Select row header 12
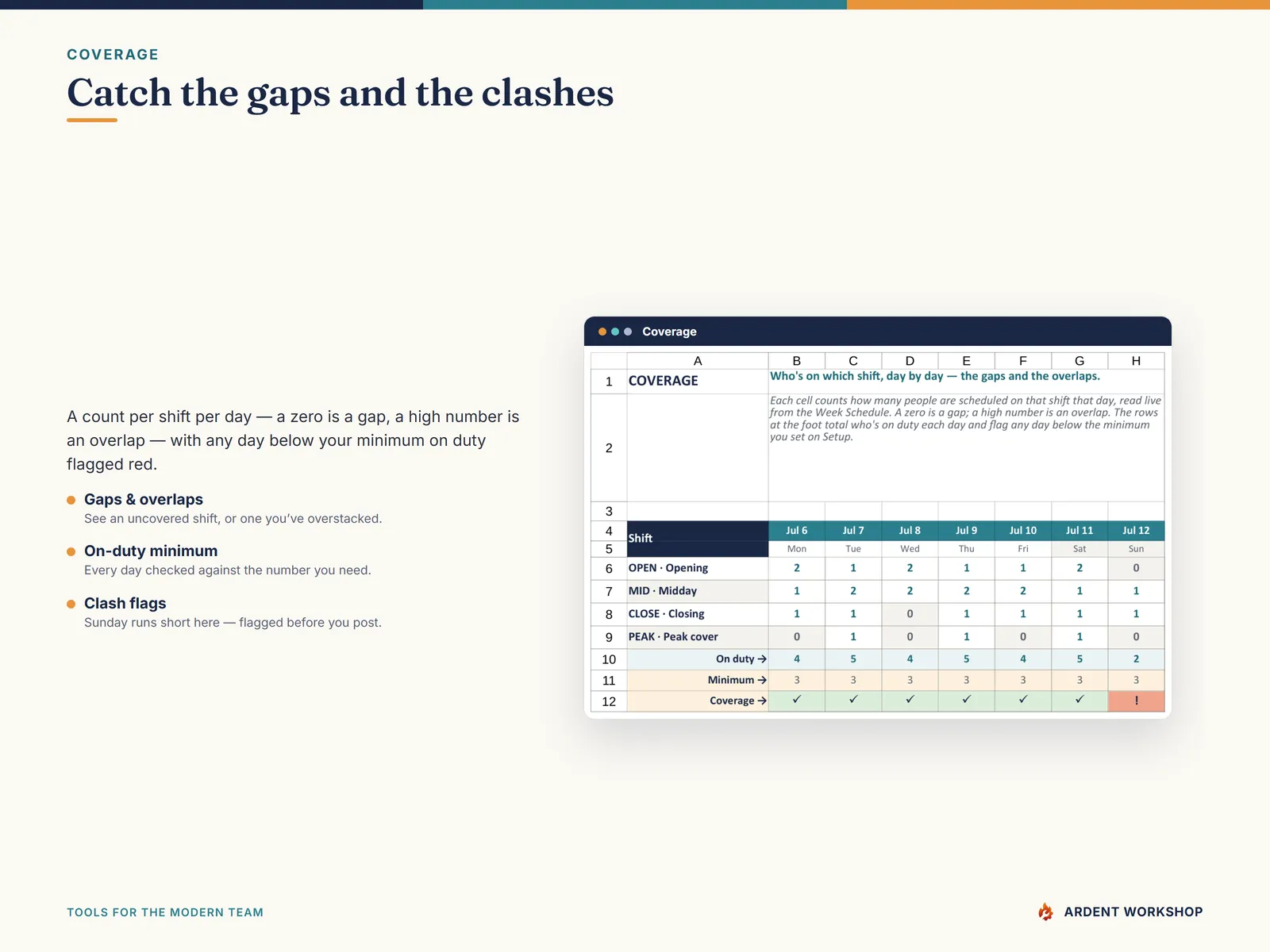Viewport: 1270px width, 952px height. pyautogui.click(x=609, y=701)
